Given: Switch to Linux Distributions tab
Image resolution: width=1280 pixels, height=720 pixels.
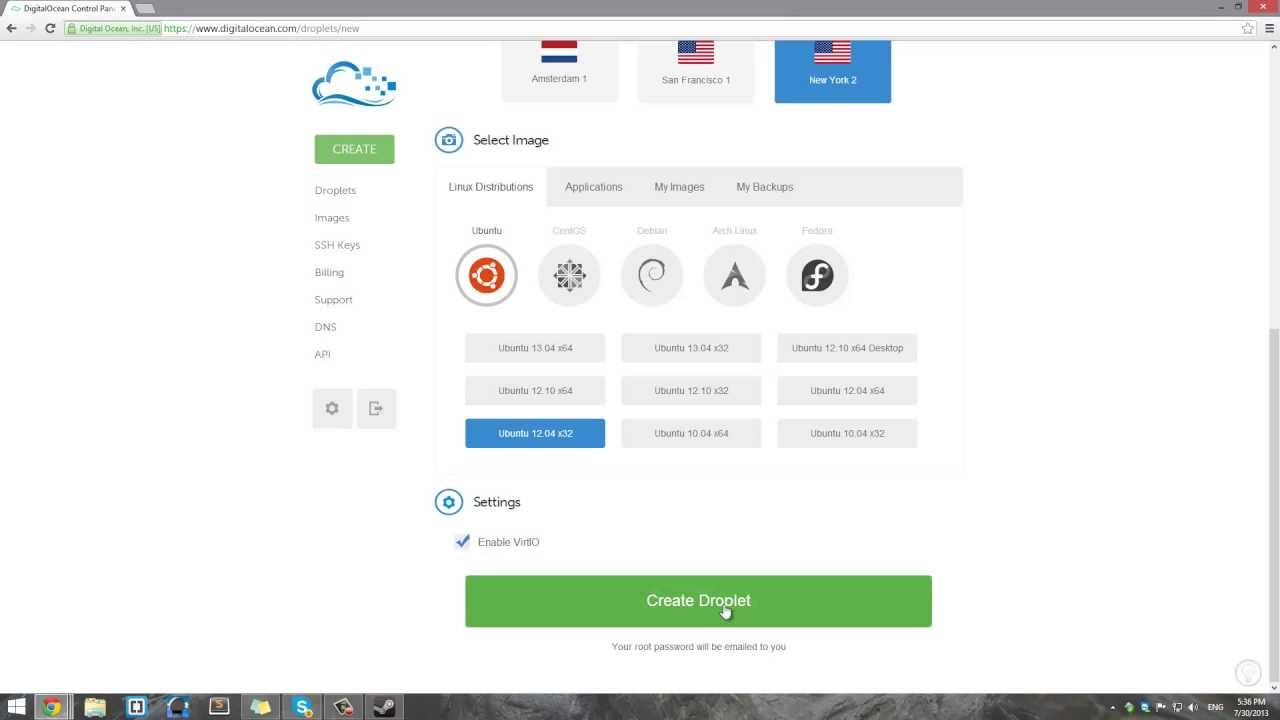Looking at the screenshot, I should [490, 187].
